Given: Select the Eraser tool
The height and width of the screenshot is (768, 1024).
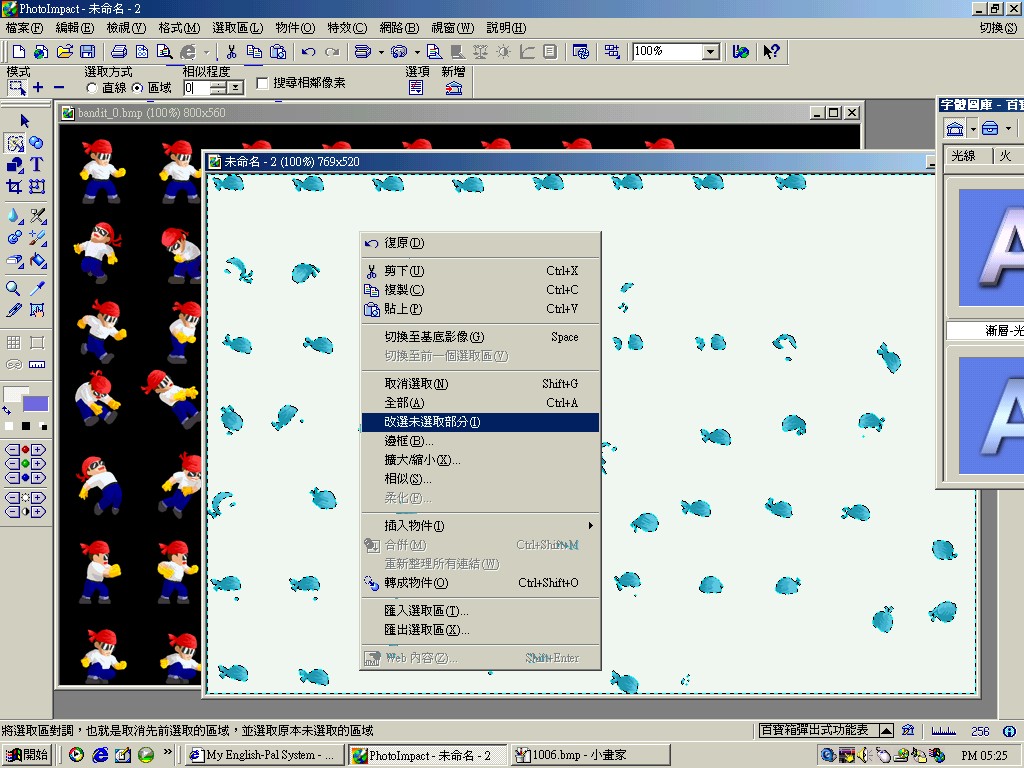Looking at the screenshot, I should pyautogui.click(x=14, y=261).
